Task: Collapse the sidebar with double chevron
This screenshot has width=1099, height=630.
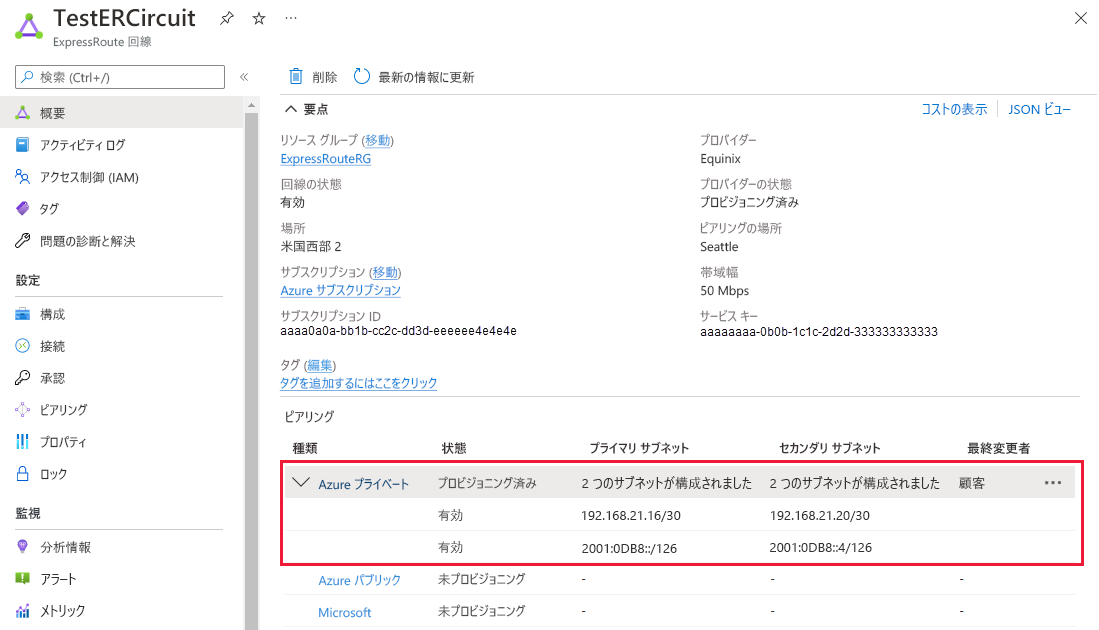Action: point(244,77)
